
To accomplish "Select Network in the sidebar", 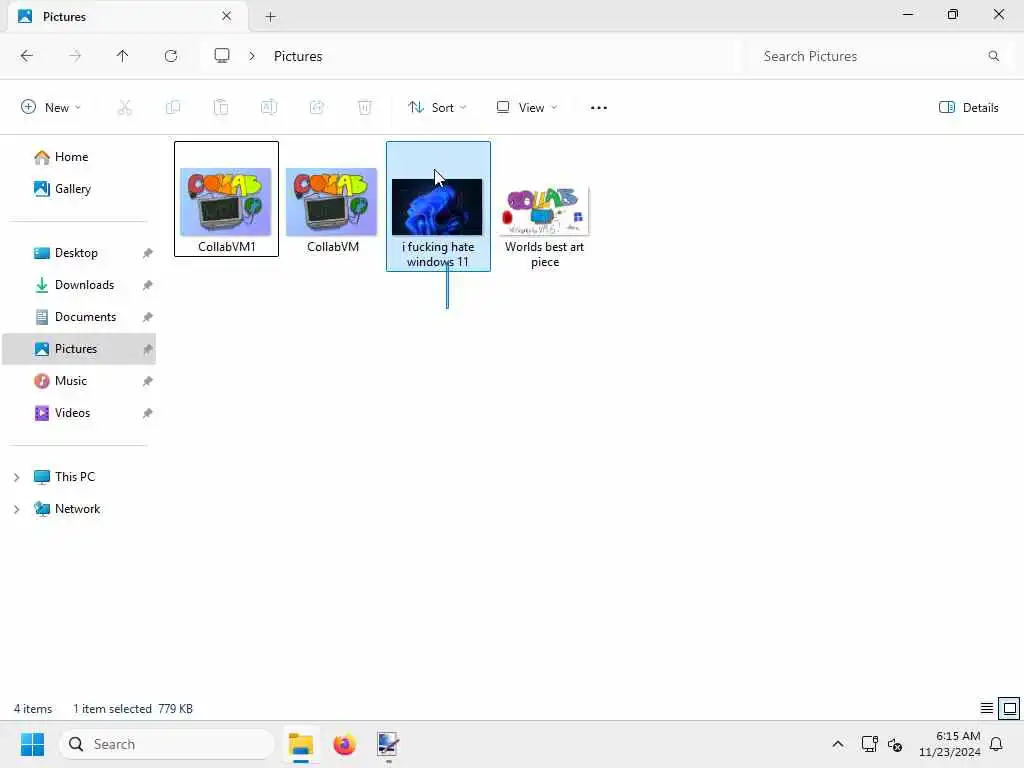I will click(67, 509).
